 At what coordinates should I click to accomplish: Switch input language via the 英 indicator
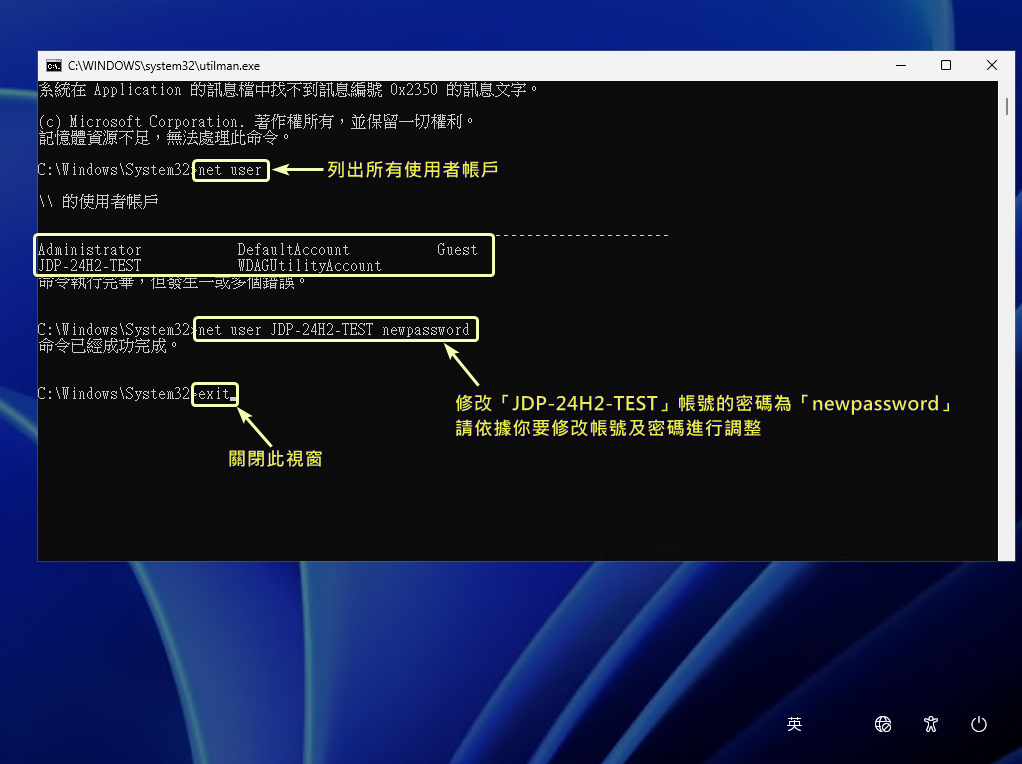click(794, 724)
